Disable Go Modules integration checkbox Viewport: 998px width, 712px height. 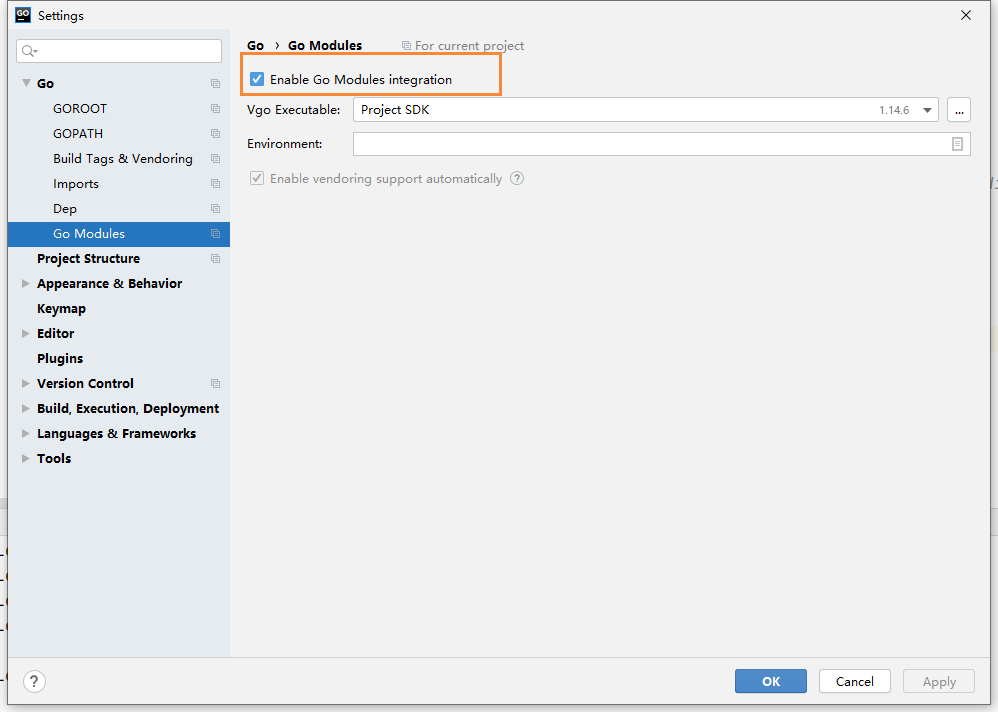pos(258,79)
